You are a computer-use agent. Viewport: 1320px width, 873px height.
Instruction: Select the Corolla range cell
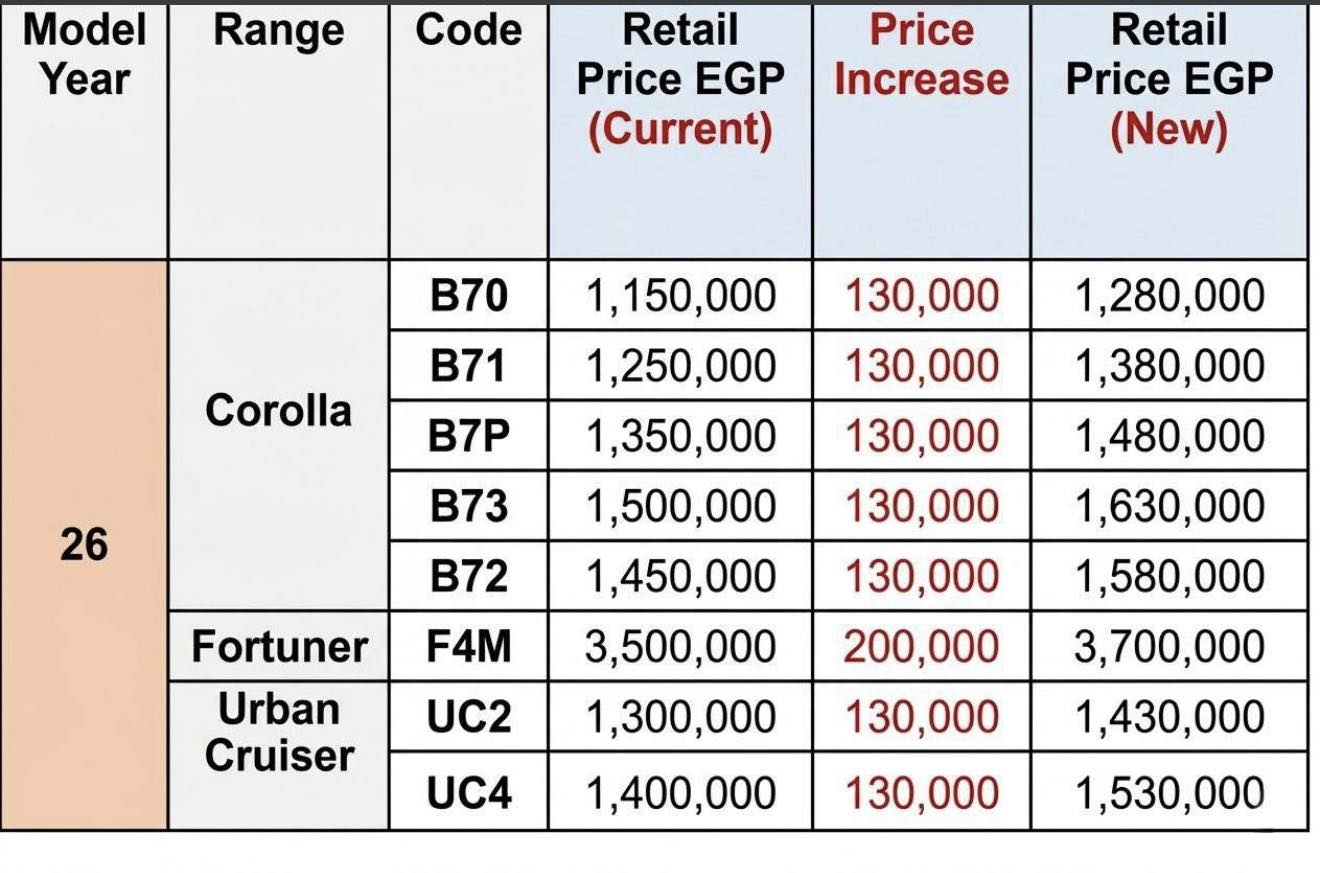[278, 411]
